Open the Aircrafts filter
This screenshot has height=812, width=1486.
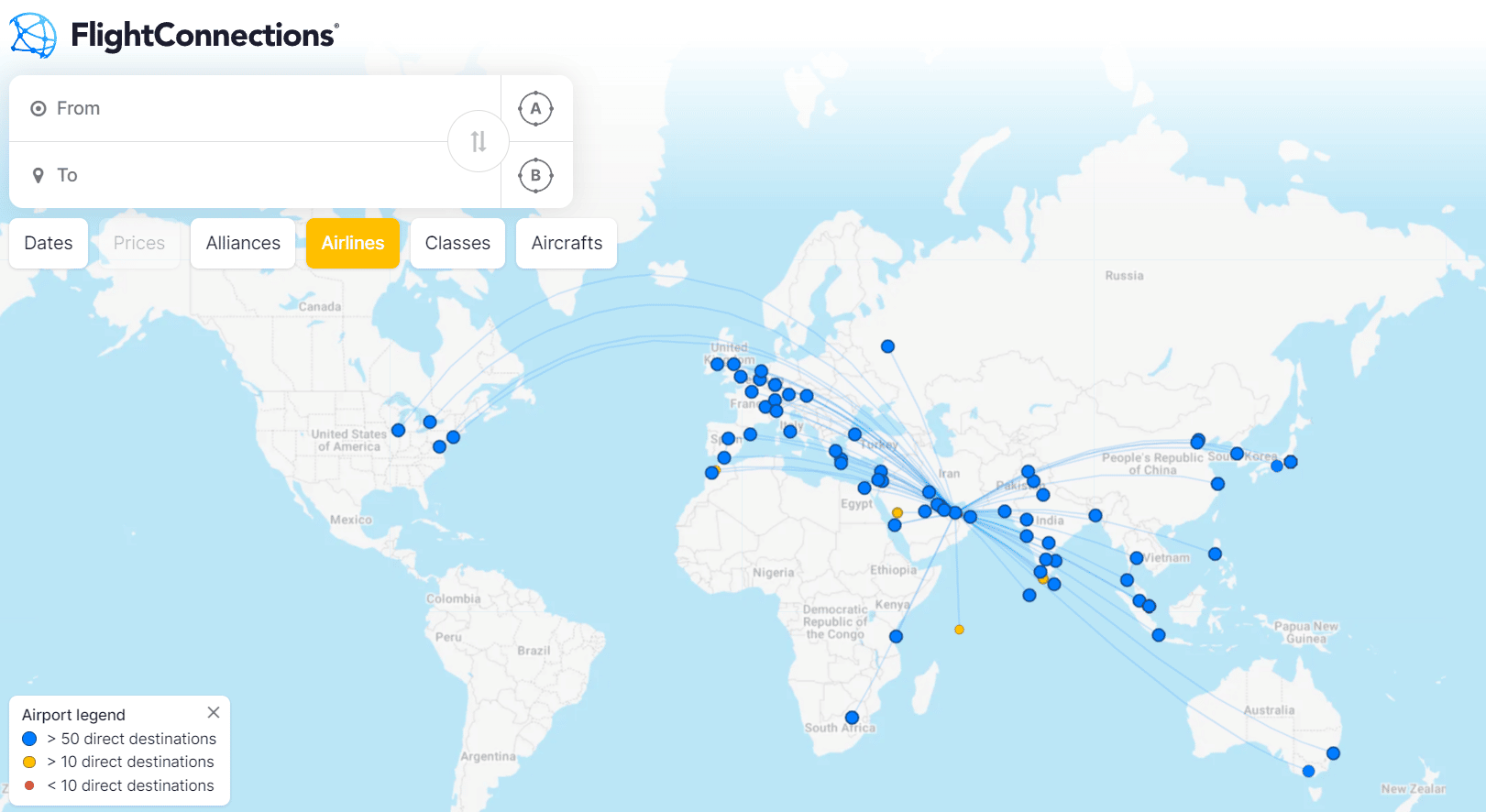tap(567, 243)
